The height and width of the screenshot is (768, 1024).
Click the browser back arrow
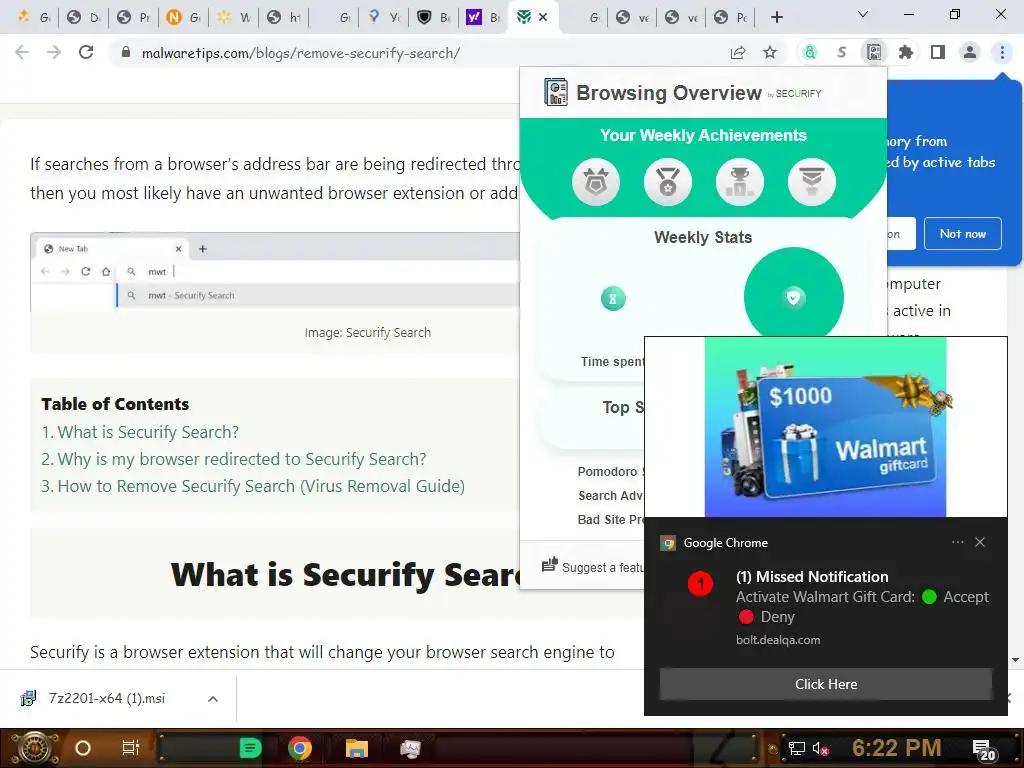click(x=22, y=52)
